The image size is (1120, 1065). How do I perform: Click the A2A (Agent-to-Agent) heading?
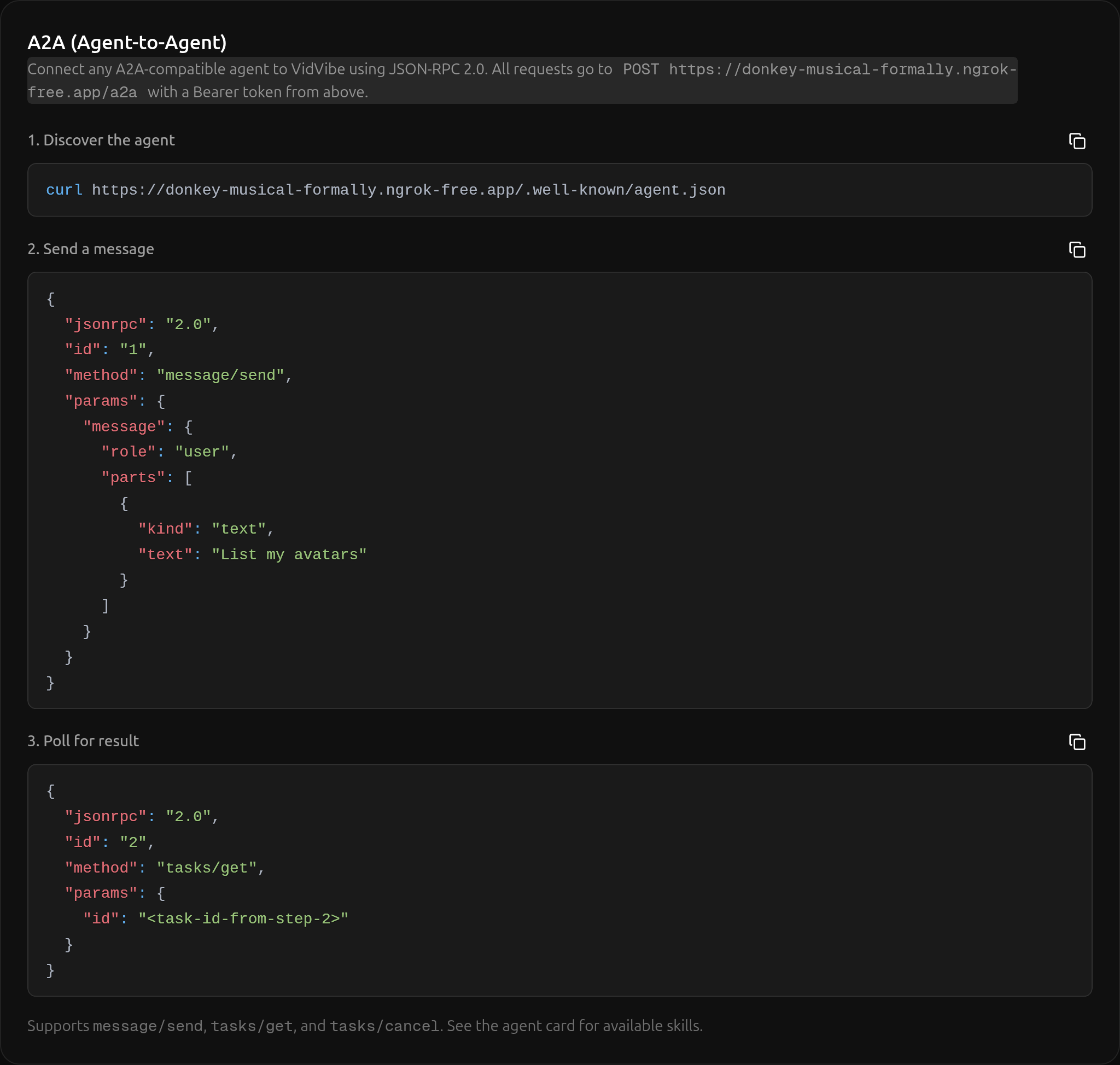(x=127, y=43)
